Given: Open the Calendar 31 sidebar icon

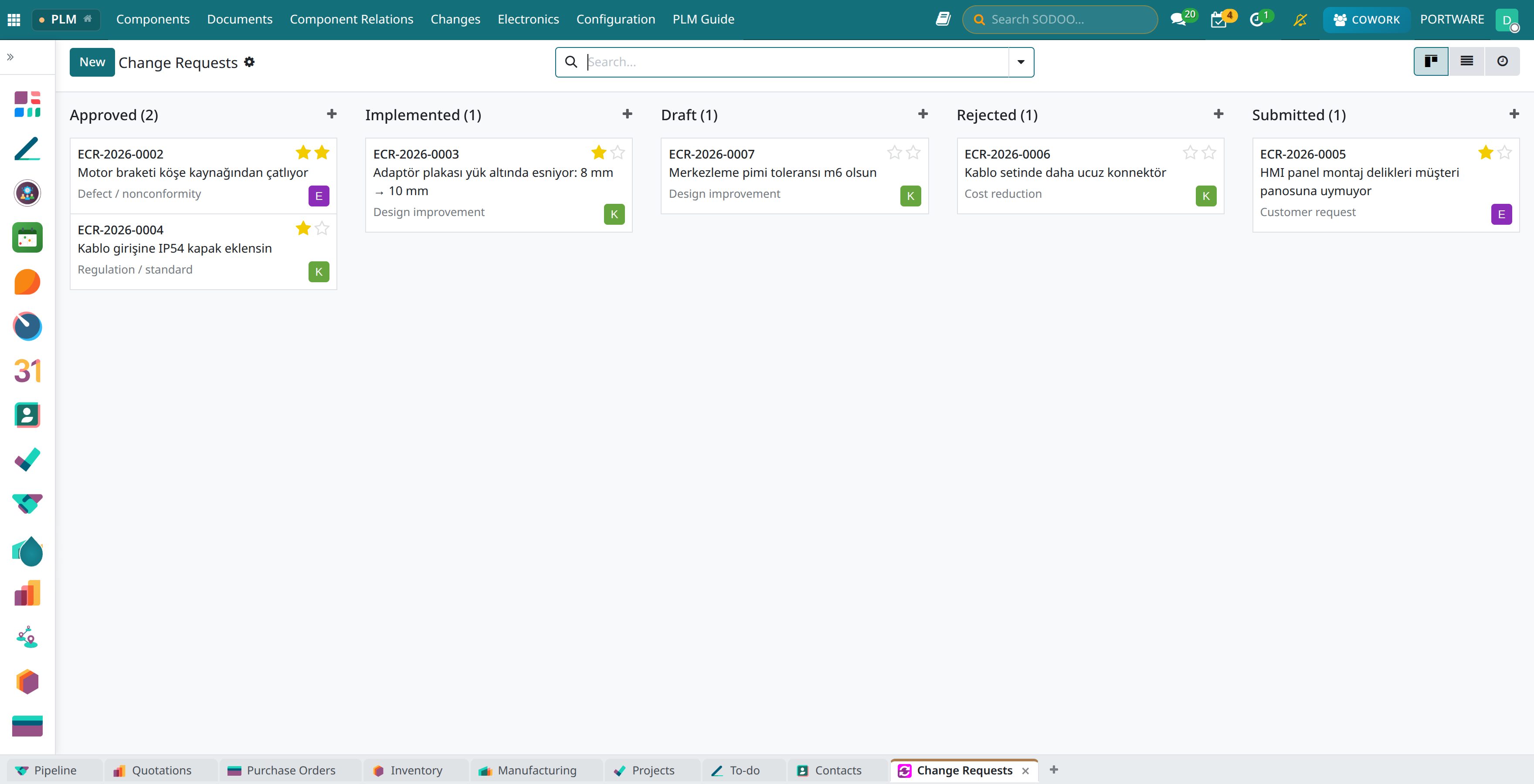Looking at the screenshot, I should [27, 370].
